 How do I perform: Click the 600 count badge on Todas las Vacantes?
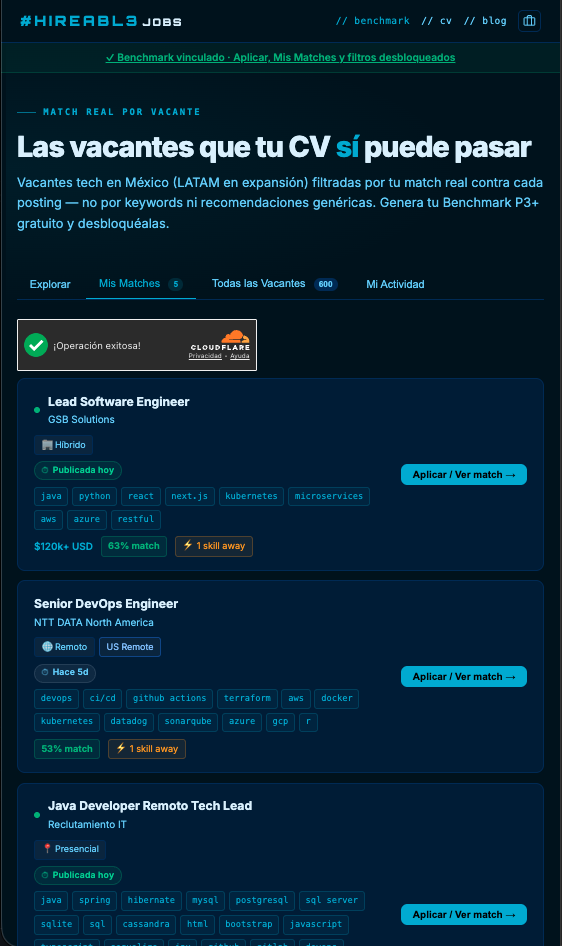pos(326,284)
